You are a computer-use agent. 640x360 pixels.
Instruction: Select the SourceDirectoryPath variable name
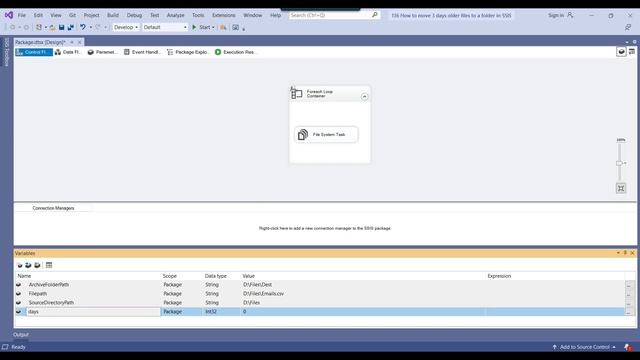click(51, 302)
